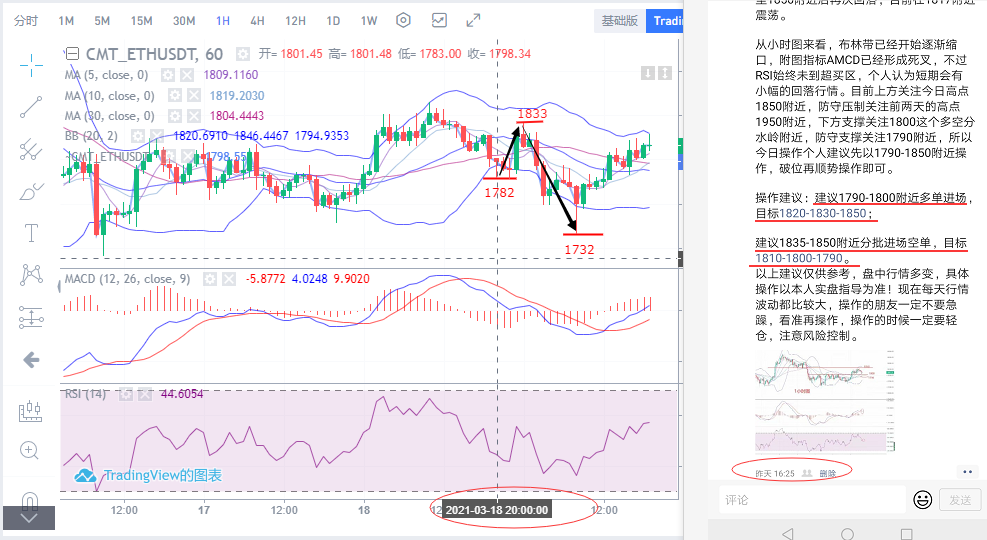Screen dimensions: 987x540
Task: Toggle the magnet mode tool
Action: click(30, 500)
